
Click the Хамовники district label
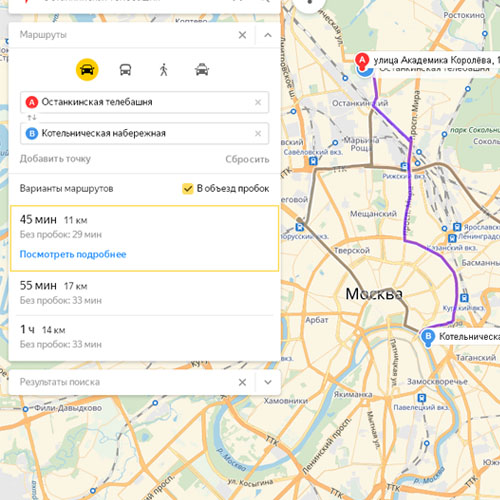tap(286, 400)
